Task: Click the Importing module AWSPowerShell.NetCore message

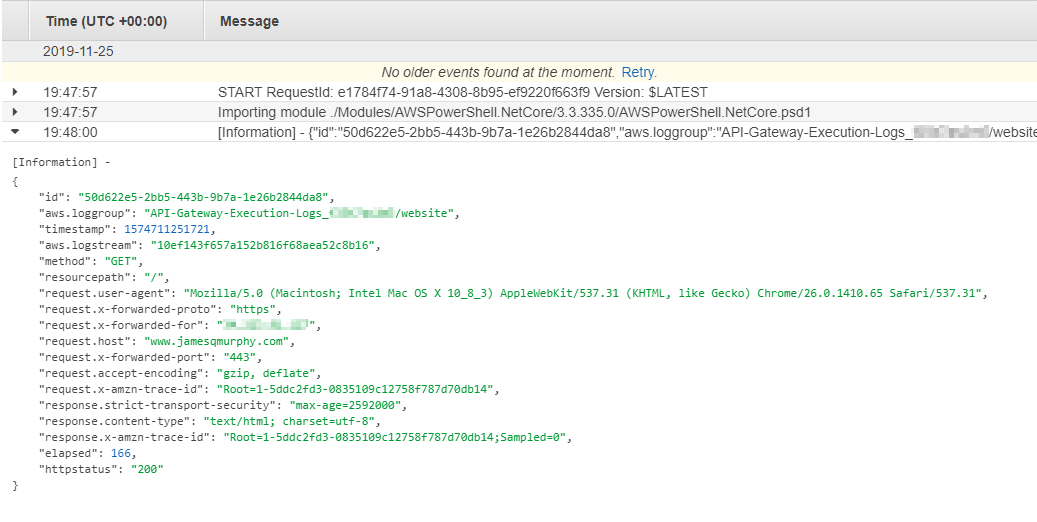Action: click(514, 112)
